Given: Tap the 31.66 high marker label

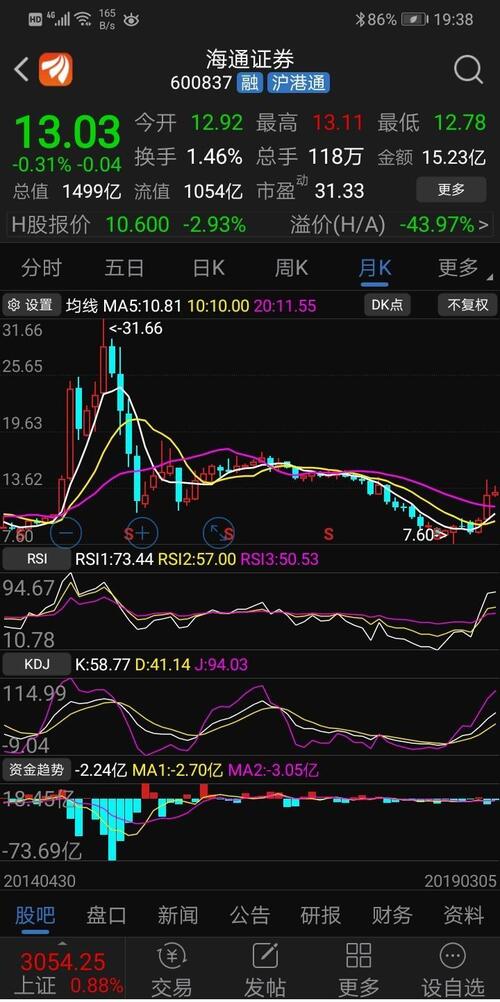Looking at the screenshot, I should click(x=136, y=328).
